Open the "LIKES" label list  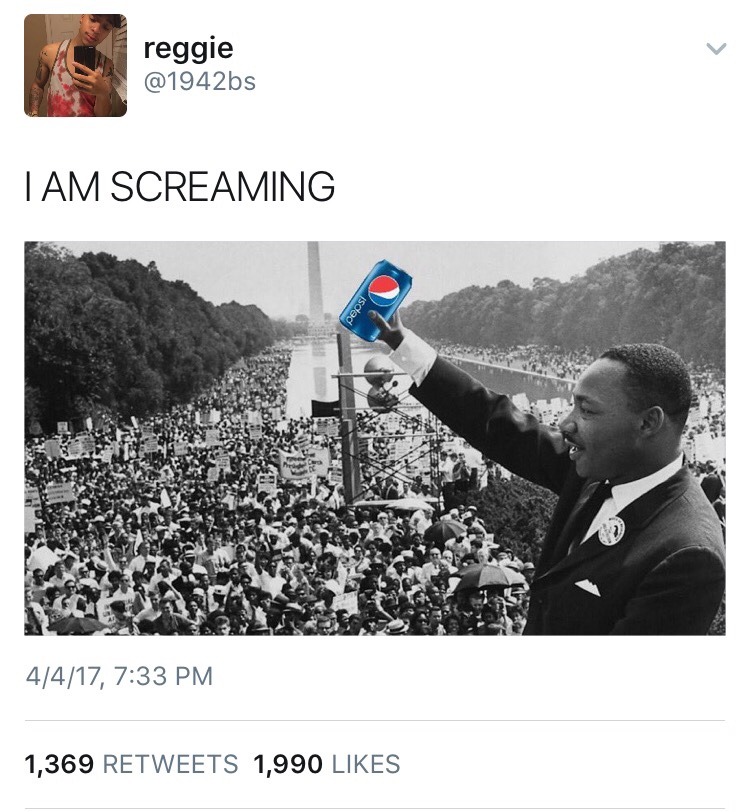(x=365, y=765)
